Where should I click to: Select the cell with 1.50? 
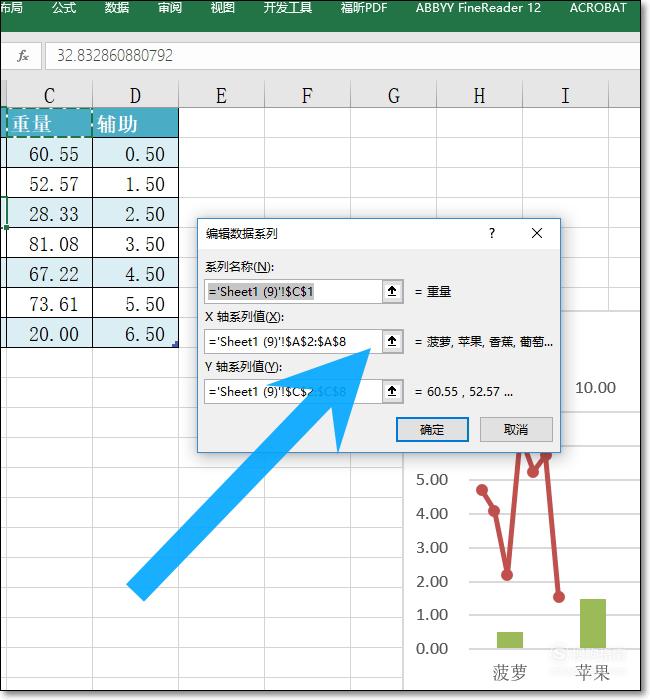click(135, 183)
